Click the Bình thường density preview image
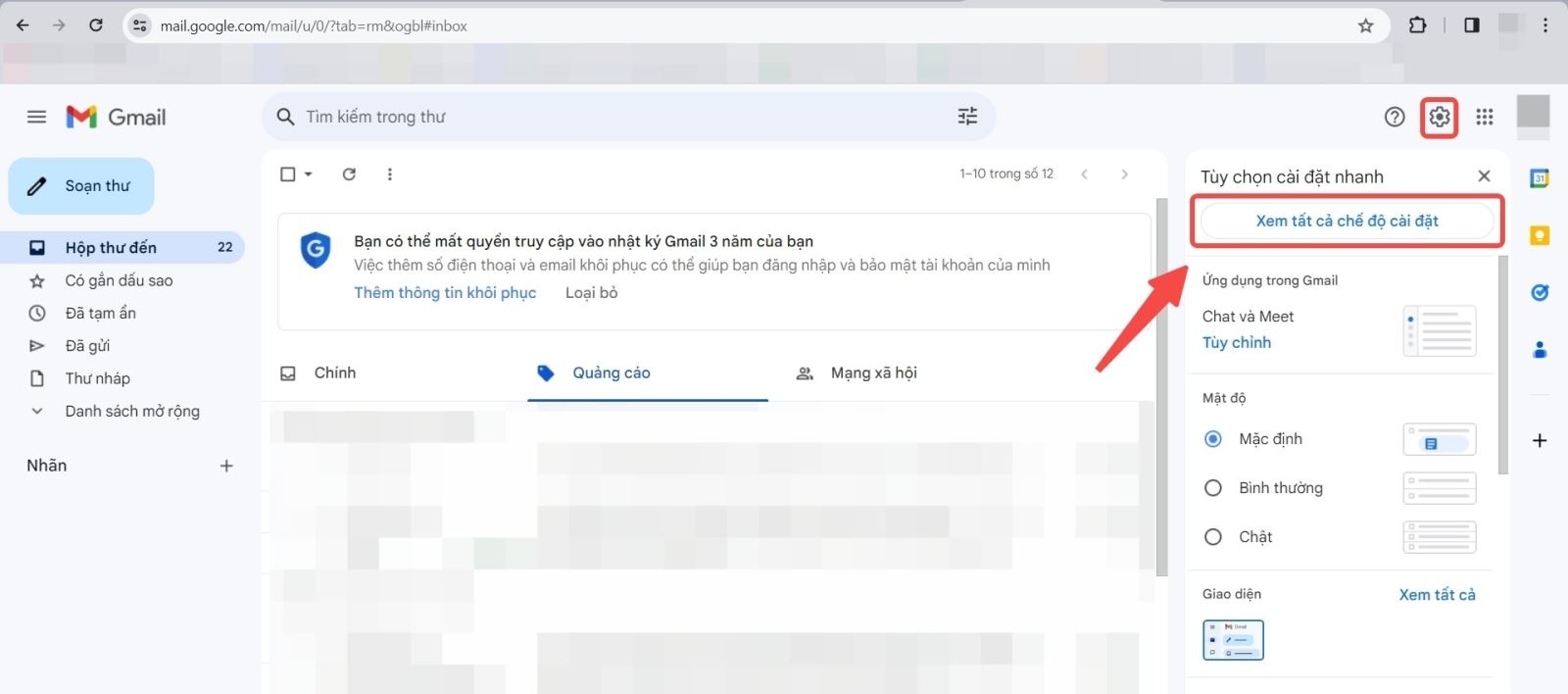This screenshot has width=1568, height=694. pyautogui.click(x=1440, y=488)
